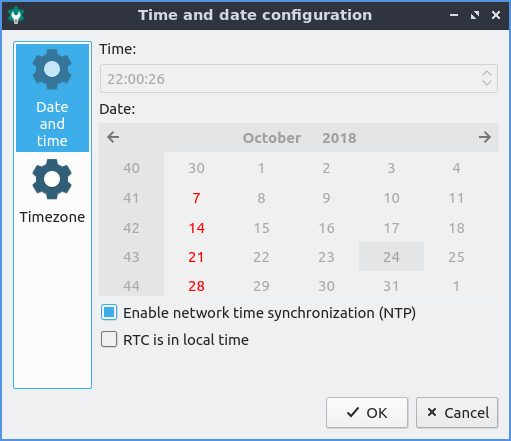
Task: Select the Timezone gear icon
Action: (52, 179)
